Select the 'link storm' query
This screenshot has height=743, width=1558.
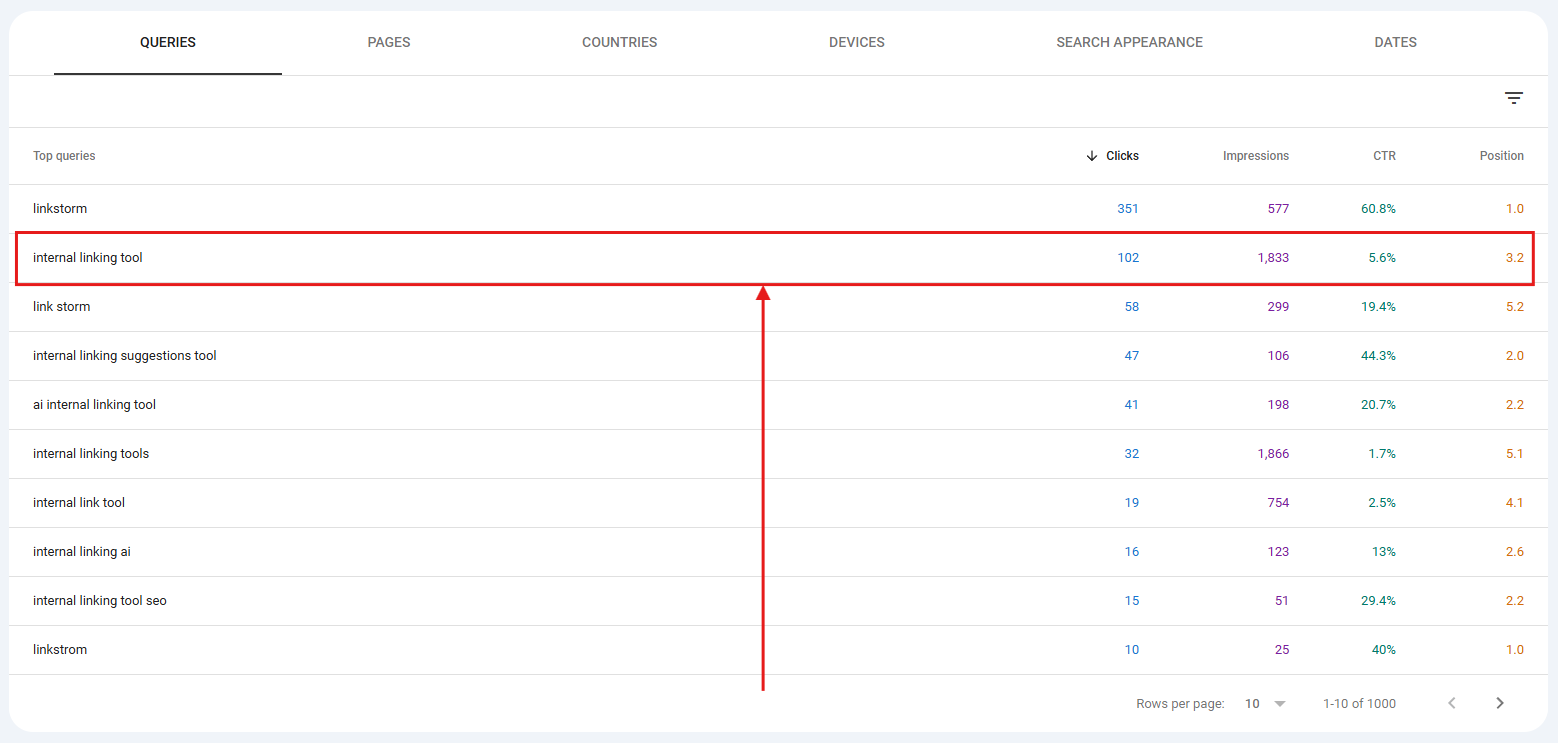61,307
